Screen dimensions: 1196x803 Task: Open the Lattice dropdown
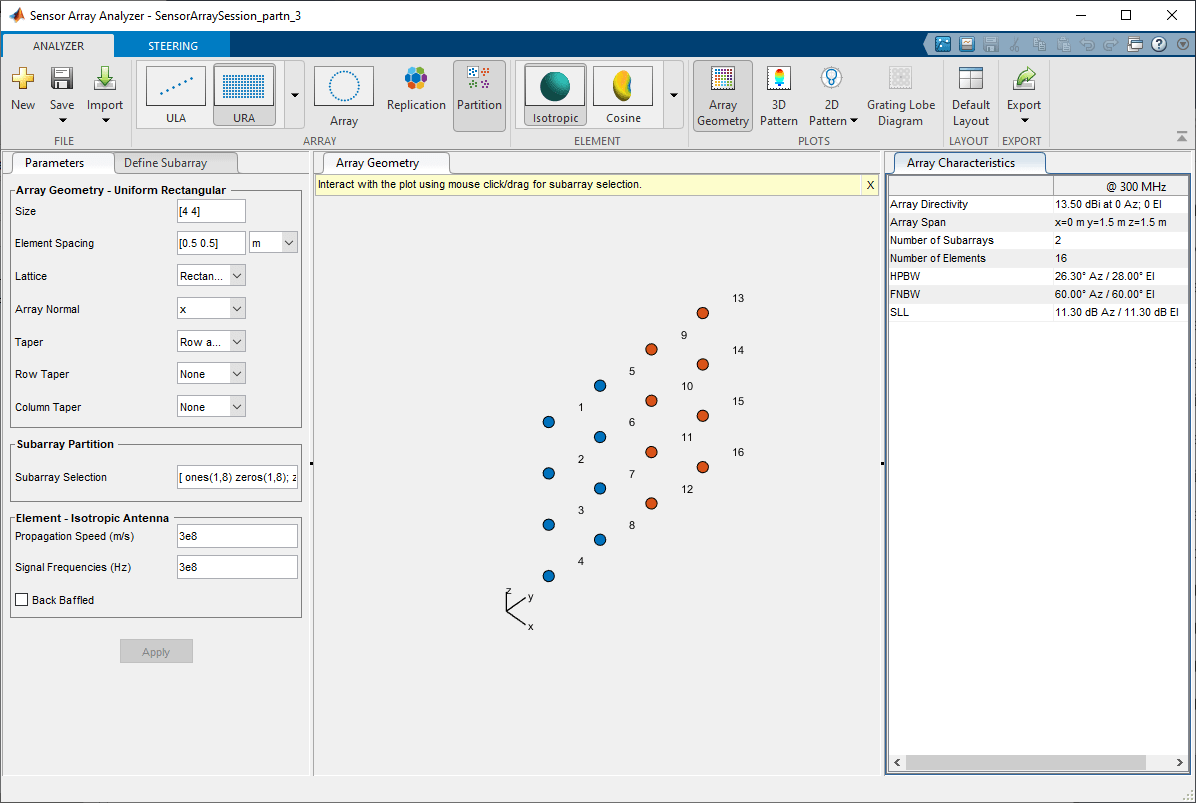coord(237,276)
